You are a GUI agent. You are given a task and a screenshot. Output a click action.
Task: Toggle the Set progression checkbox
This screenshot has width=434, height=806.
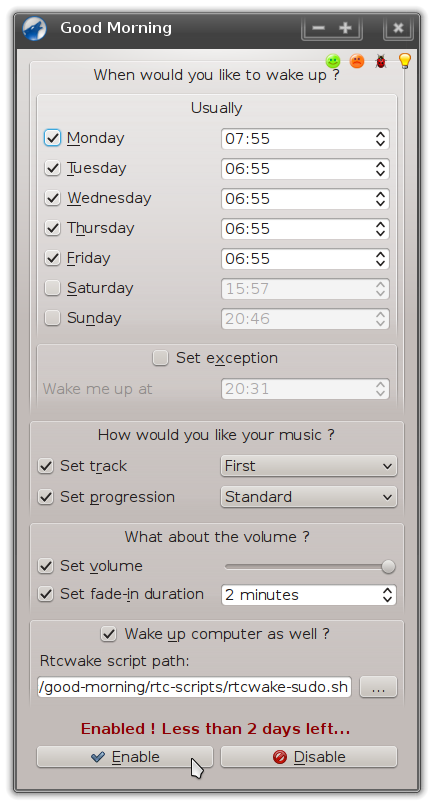[46, 497]
